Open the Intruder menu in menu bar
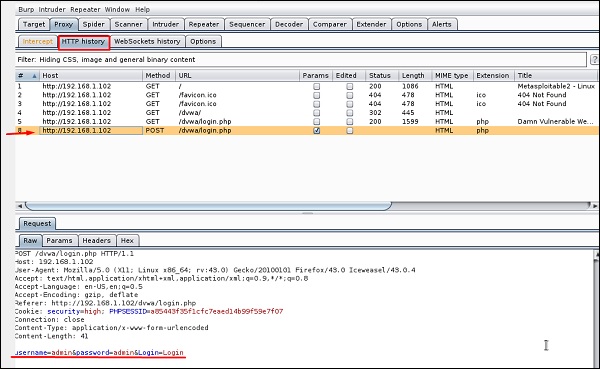Screen dimensions: 600x369 [x=52, y=10]
